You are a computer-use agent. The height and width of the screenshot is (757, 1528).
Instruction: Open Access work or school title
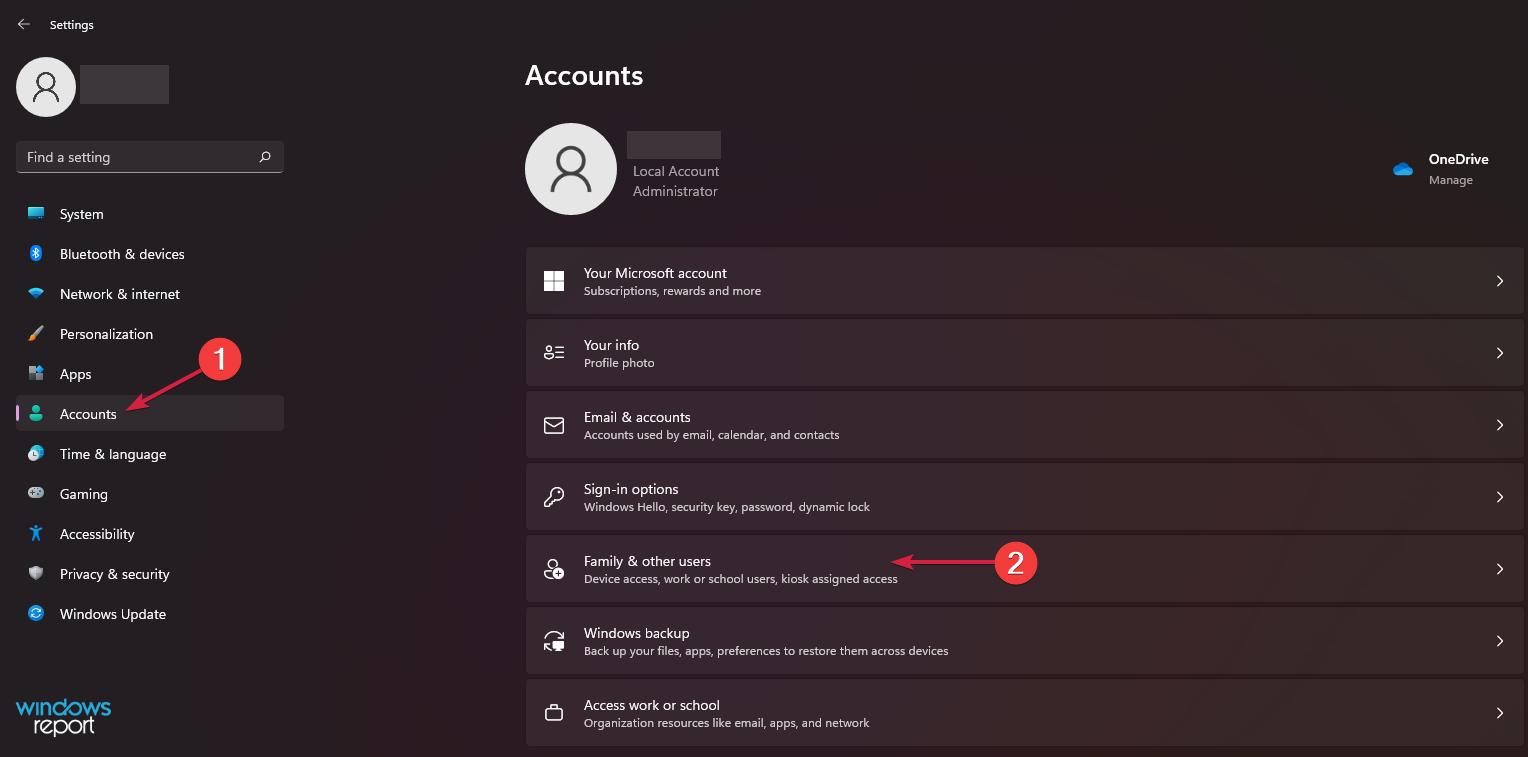click(x=652, y=705)
